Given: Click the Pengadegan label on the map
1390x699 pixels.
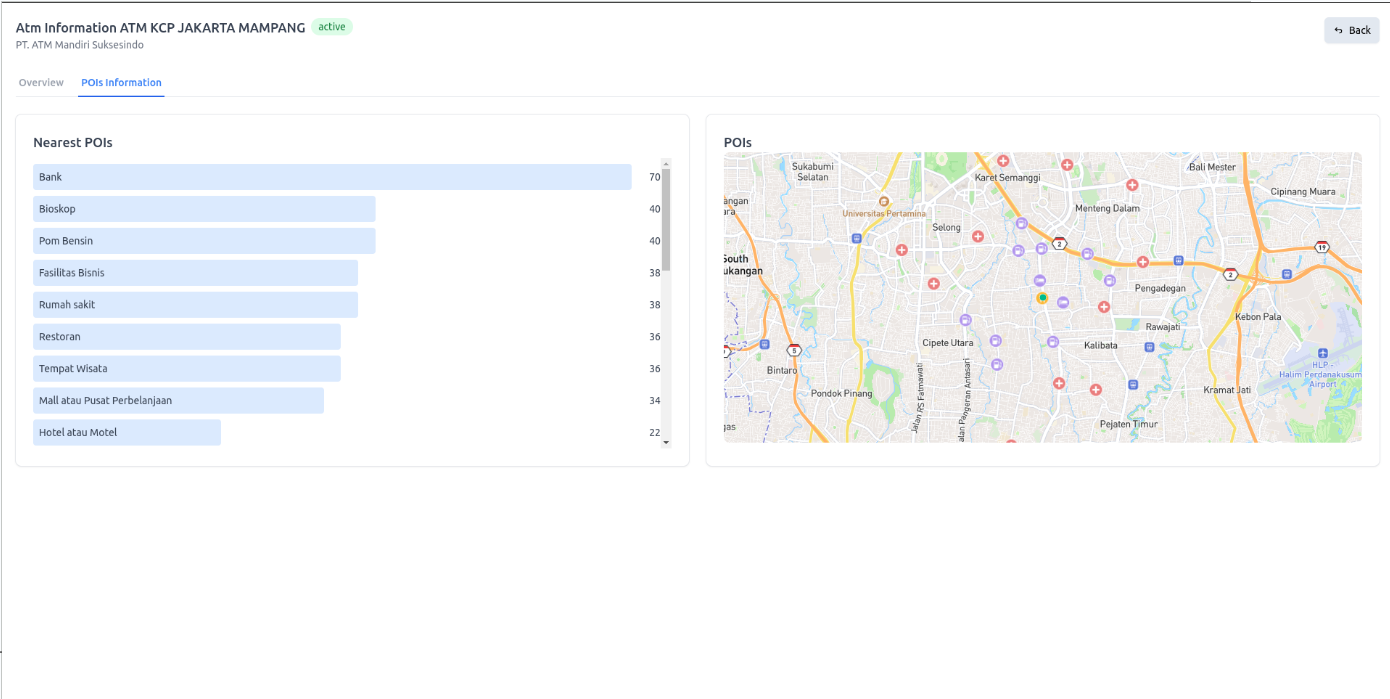Looking at the screenshot, I should 1160,288.
